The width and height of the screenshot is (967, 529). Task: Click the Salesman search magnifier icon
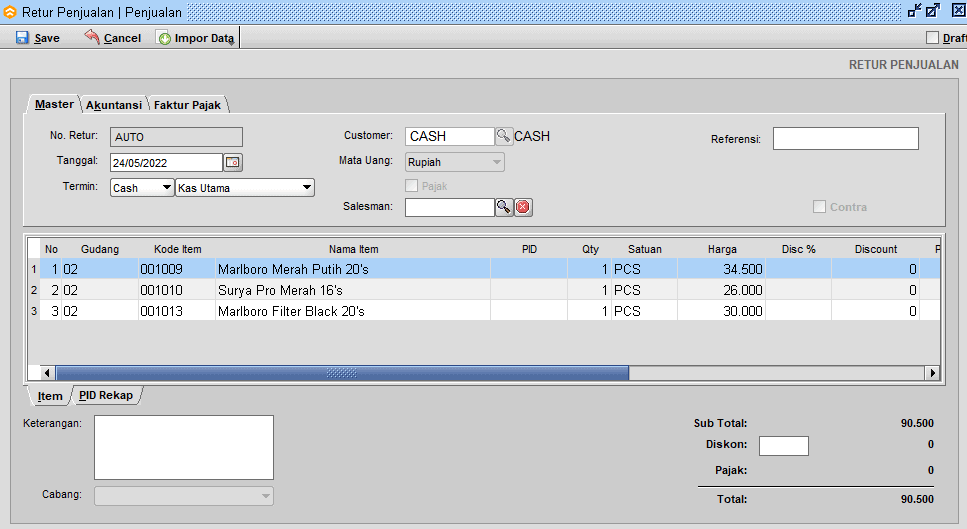click(x=504, y=207)
